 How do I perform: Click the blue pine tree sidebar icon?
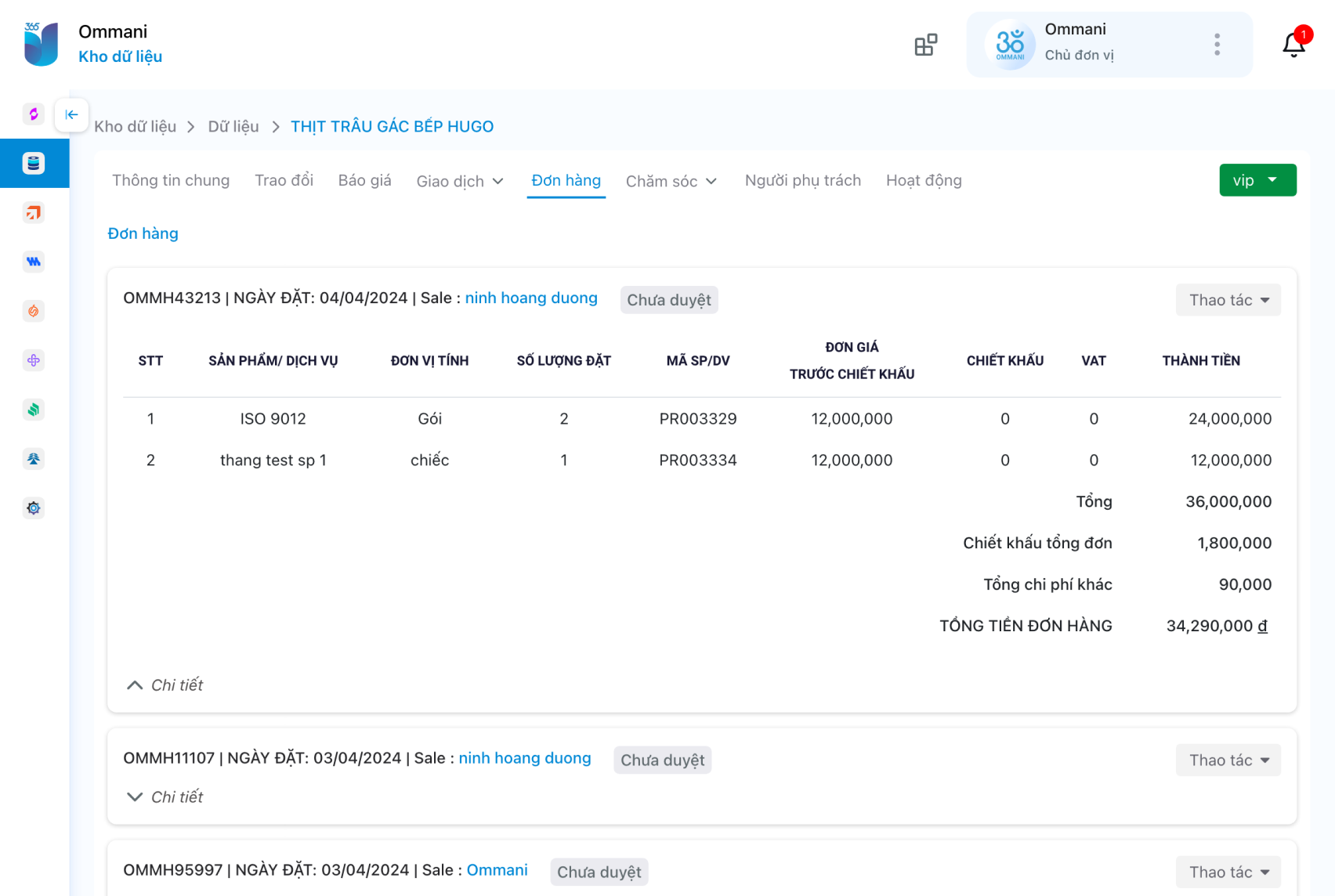pyautogui.click(x=34, y=459)
